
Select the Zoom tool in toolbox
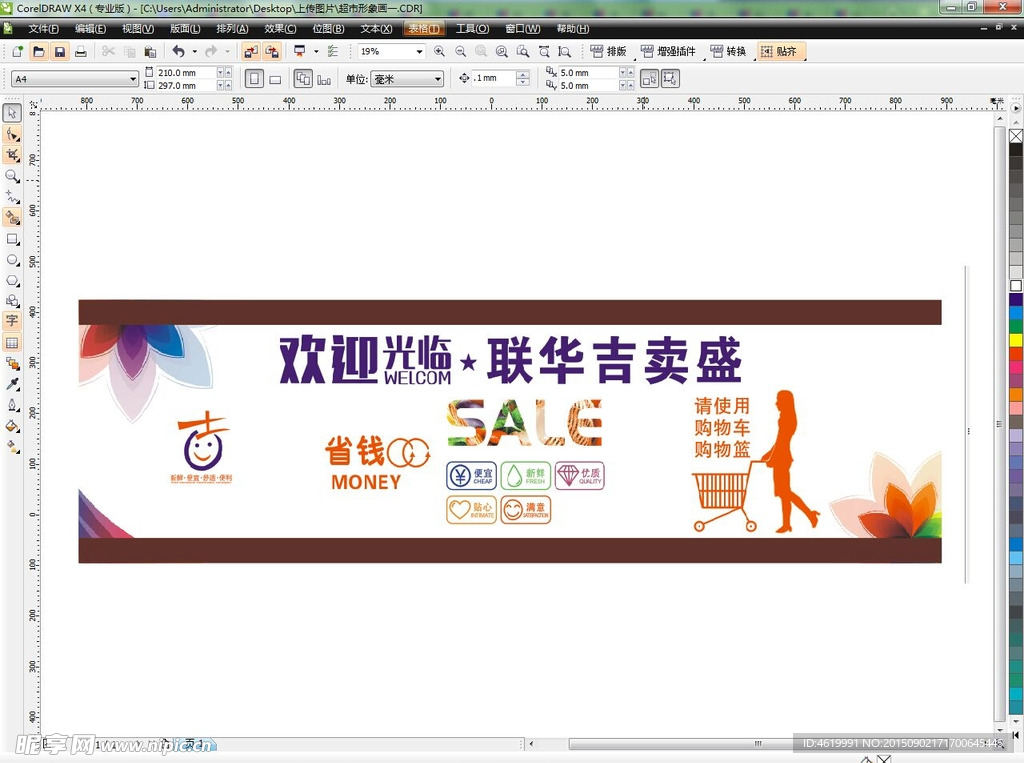12,176
